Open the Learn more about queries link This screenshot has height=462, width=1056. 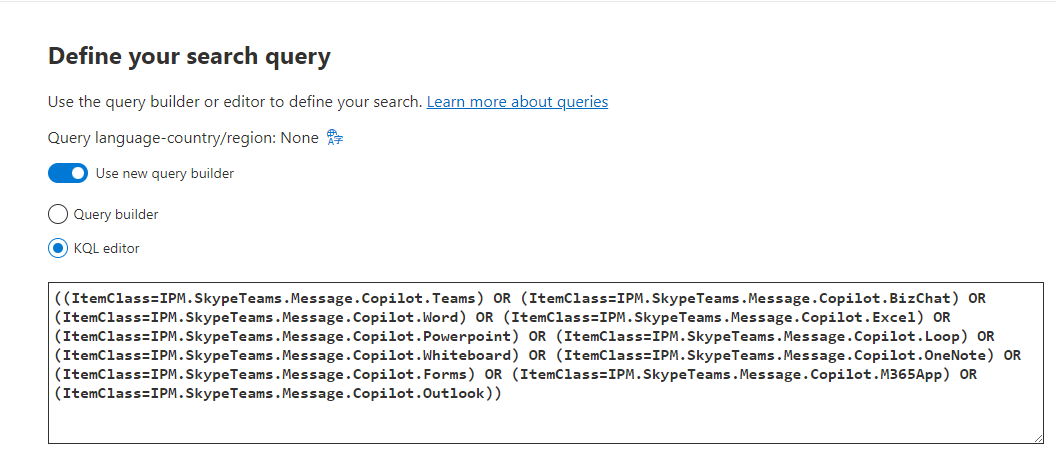coord(517,102)
